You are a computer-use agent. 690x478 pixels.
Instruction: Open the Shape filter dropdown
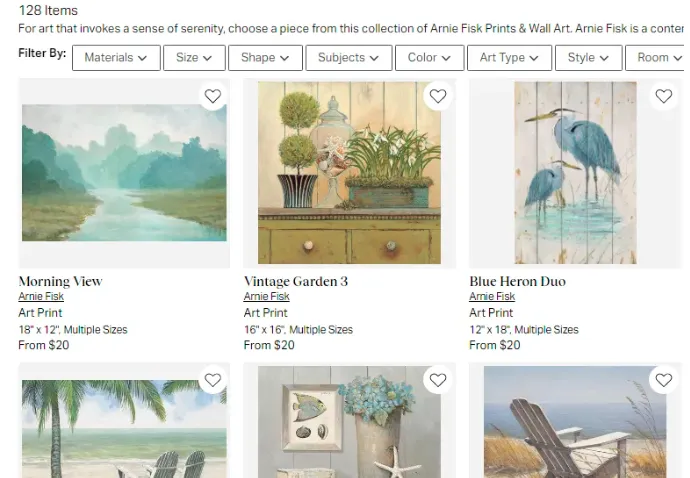(265, 58)
